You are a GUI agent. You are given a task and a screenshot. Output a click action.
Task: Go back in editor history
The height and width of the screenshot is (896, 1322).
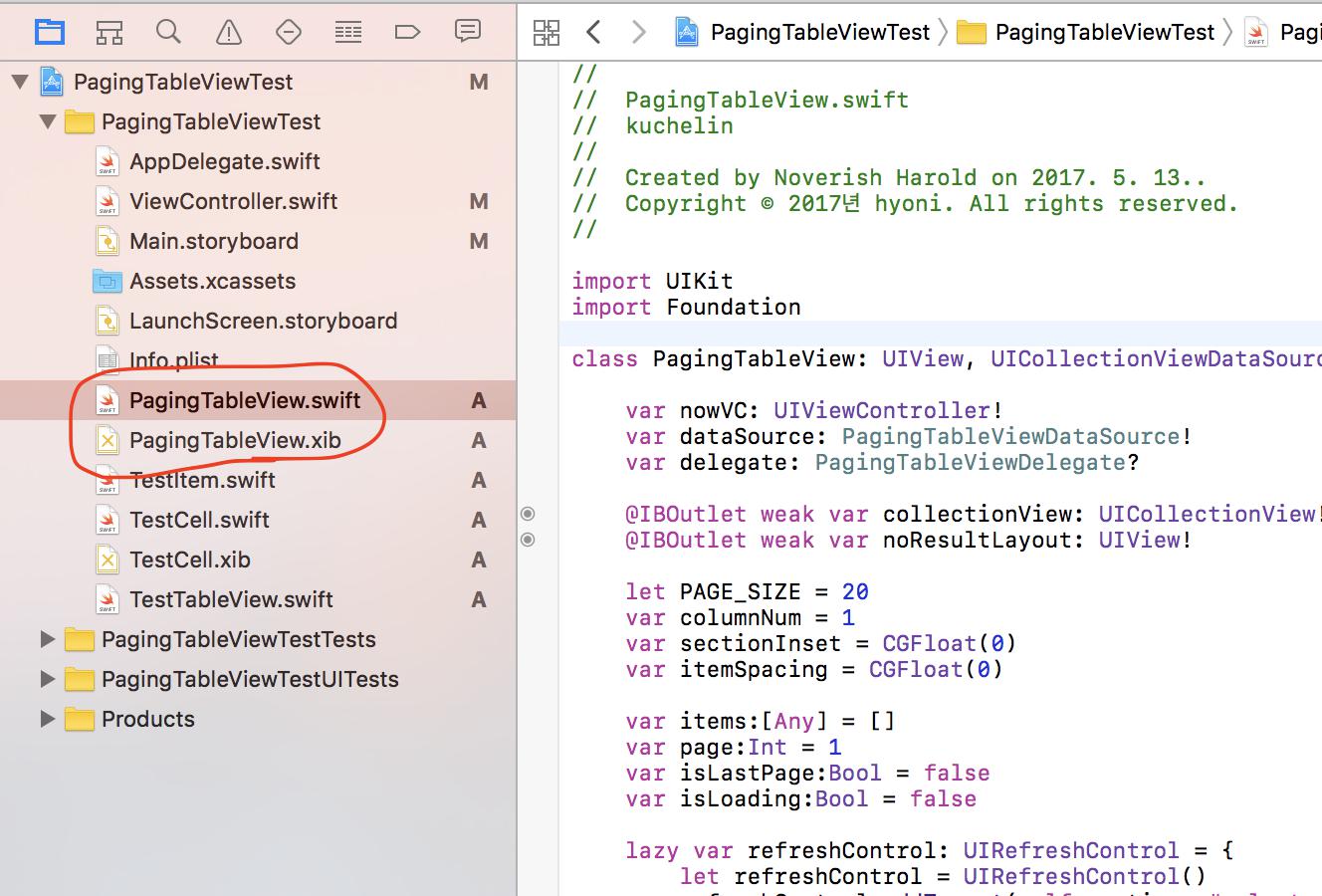(594, 32)
